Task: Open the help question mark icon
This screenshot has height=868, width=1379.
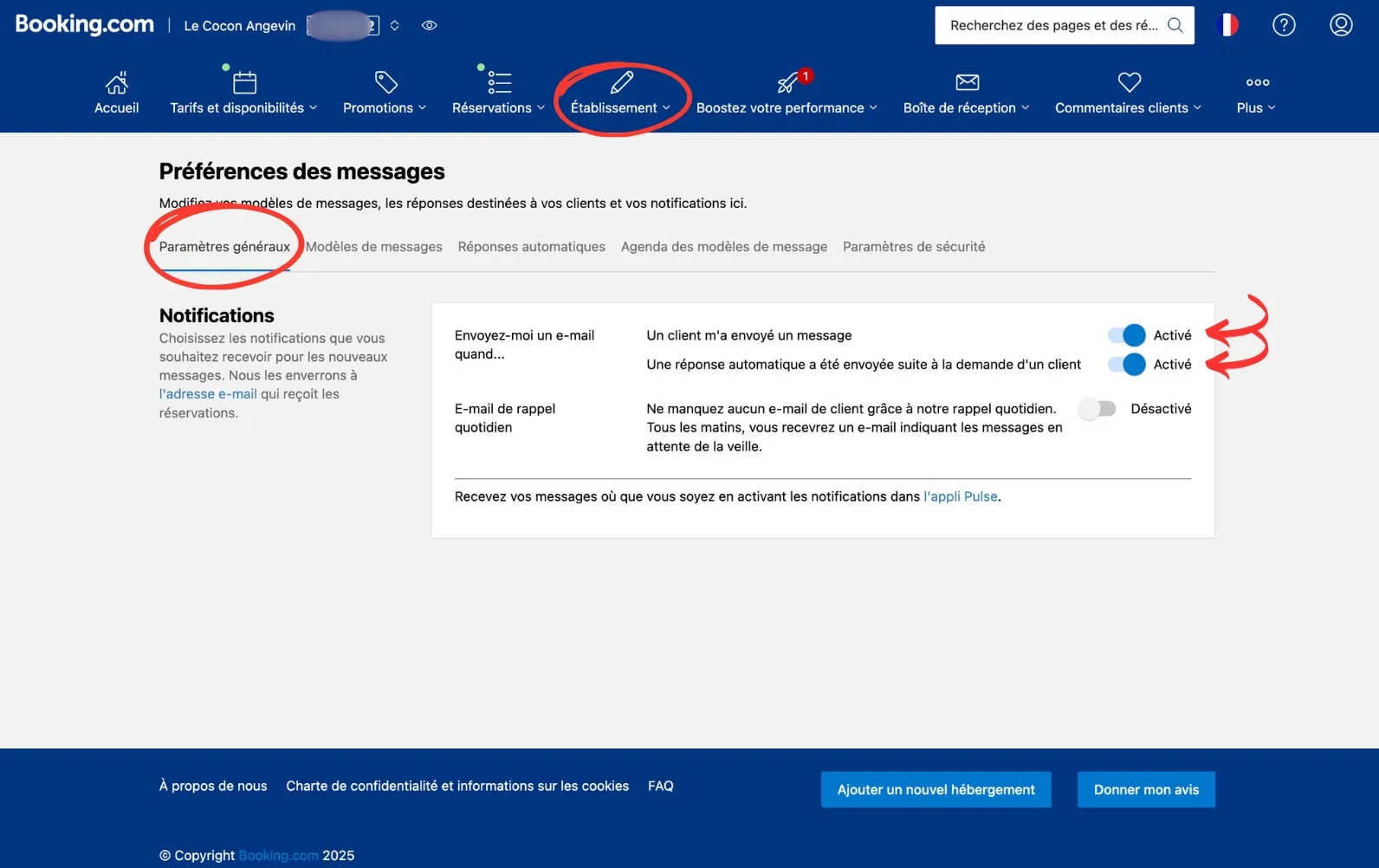Action: 1284,25
